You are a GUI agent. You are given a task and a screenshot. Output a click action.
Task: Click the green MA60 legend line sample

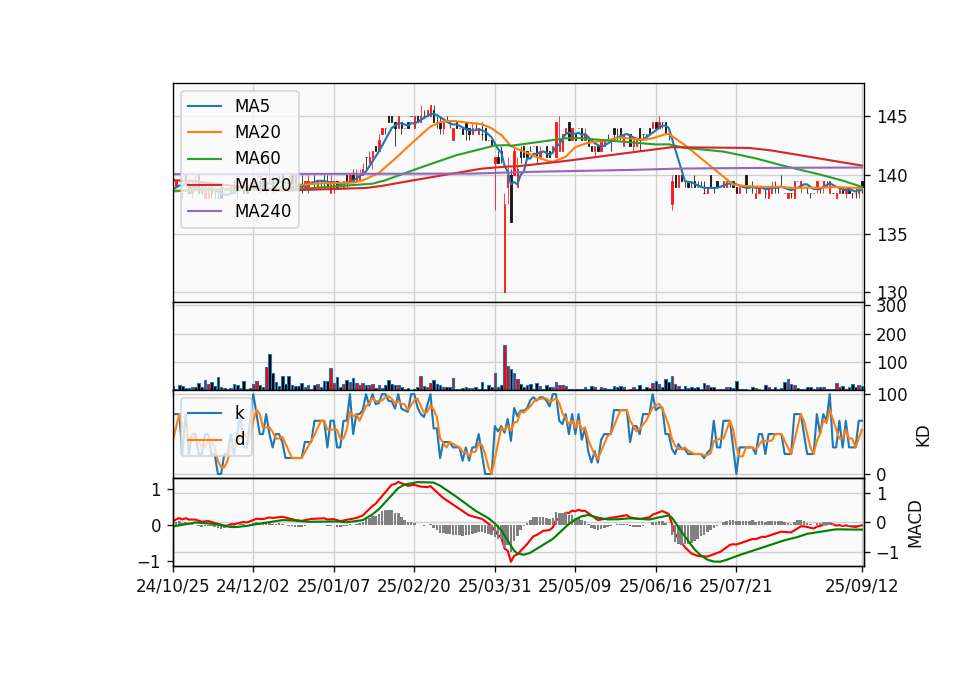click(x=204, y=159)
